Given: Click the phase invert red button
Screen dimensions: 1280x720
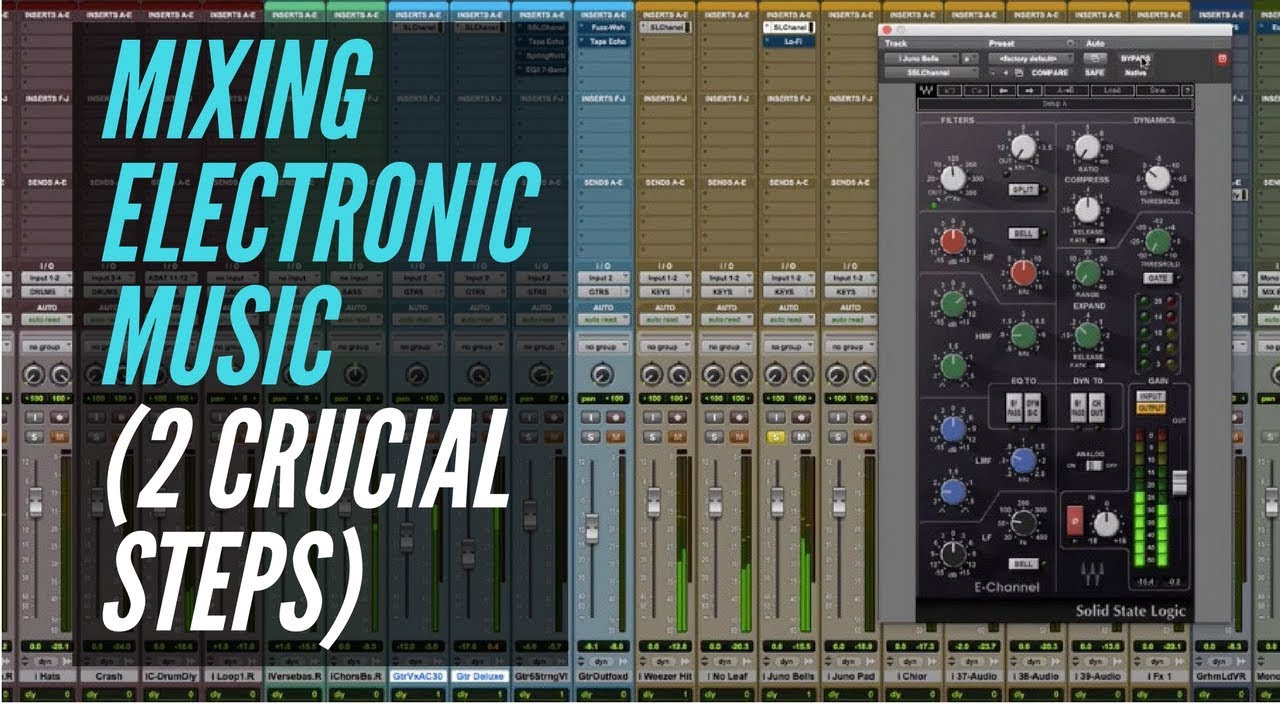Looking at the screenshot, I should click(x=1075, y=520).
